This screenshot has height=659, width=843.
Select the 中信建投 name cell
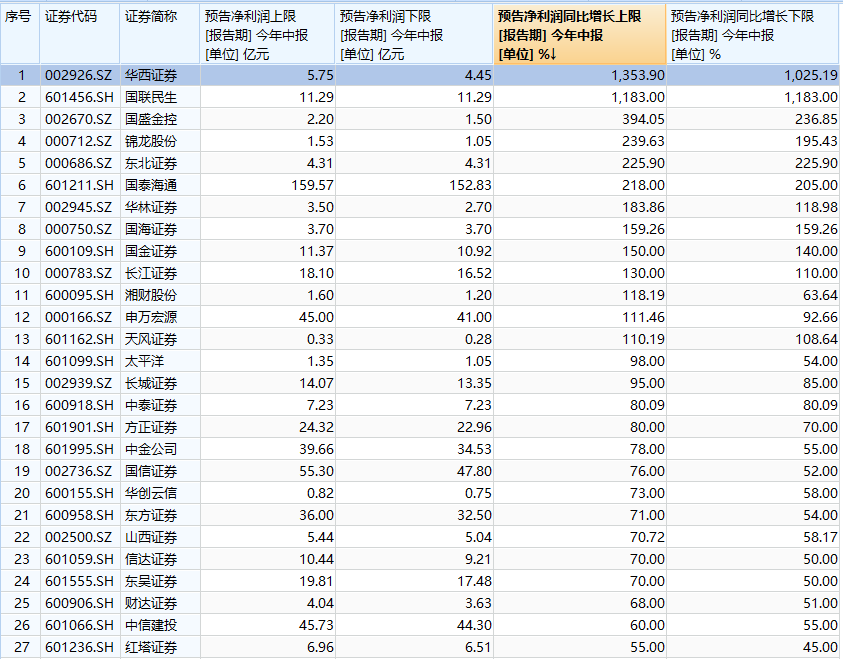click(160, 626)
